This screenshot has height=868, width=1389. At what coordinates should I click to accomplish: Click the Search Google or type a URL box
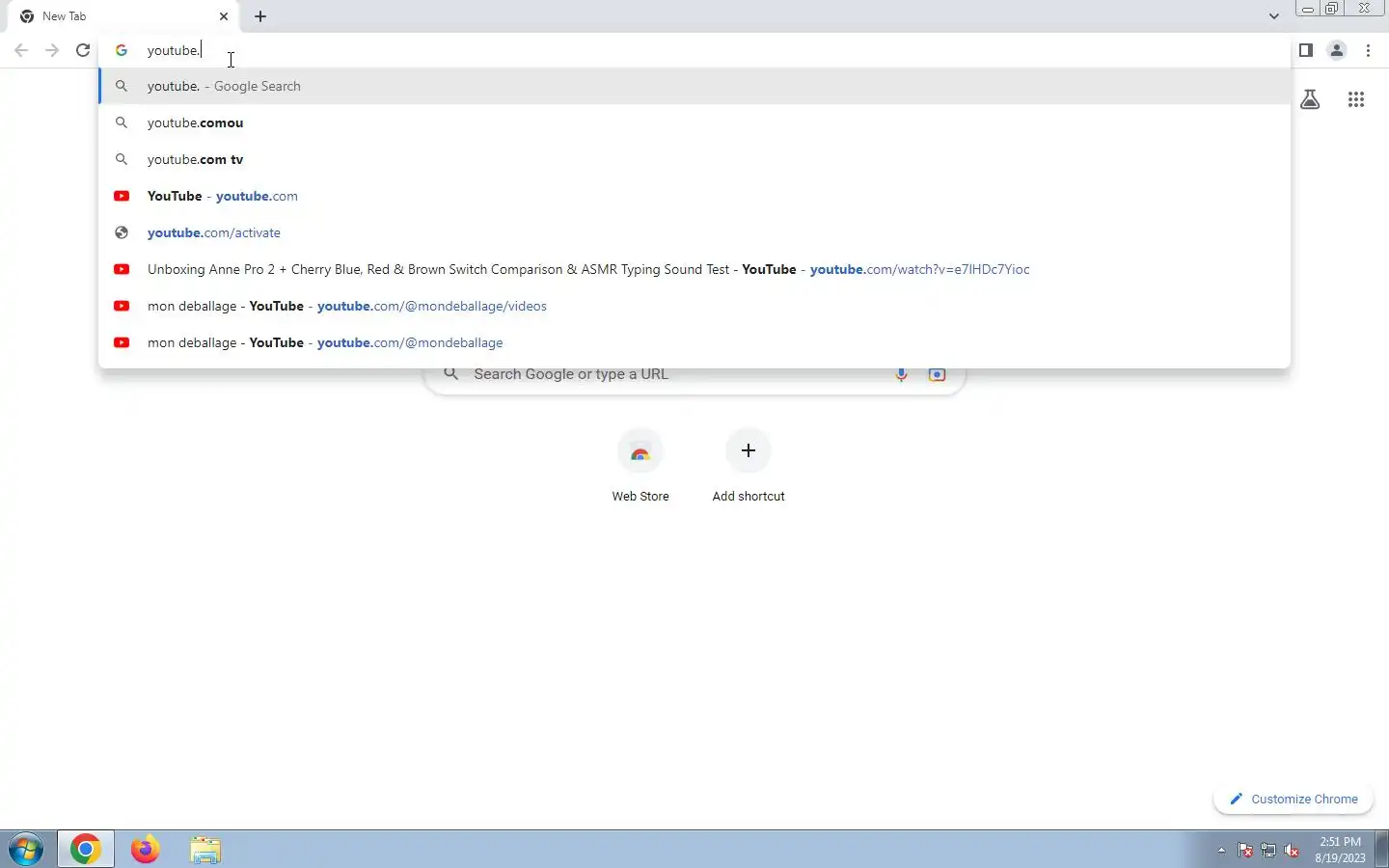[694, 374]
